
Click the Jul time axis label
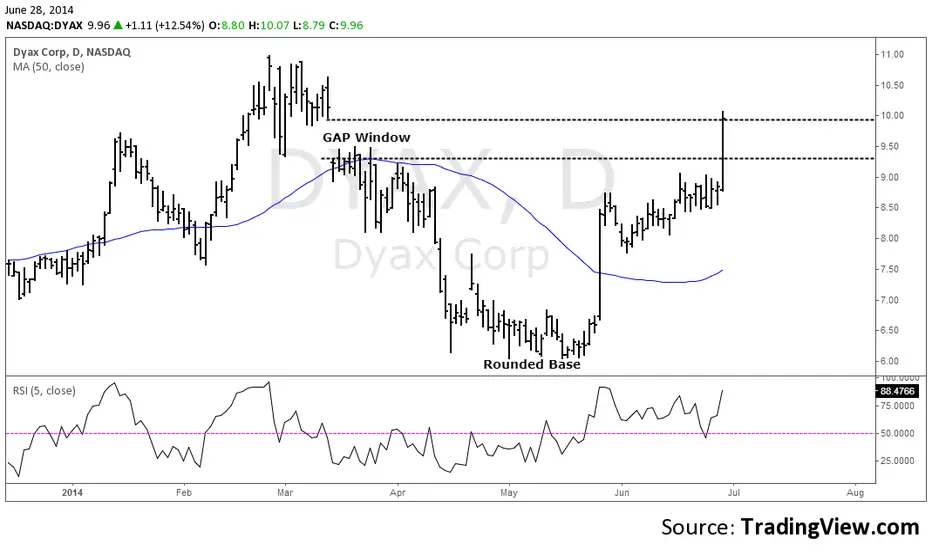click(734, 492)
